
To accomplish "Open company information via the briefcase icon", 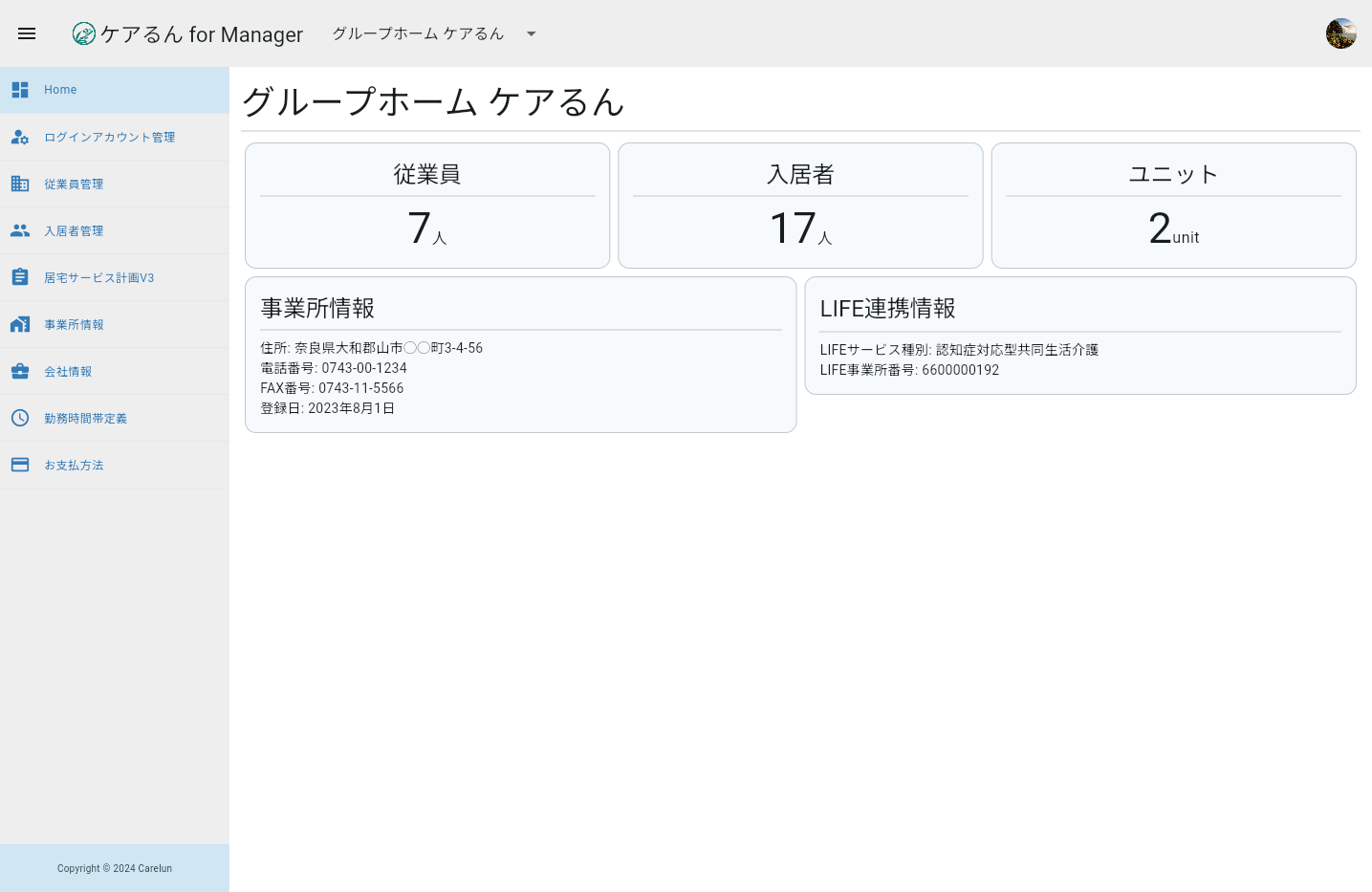I will [20, 371].
